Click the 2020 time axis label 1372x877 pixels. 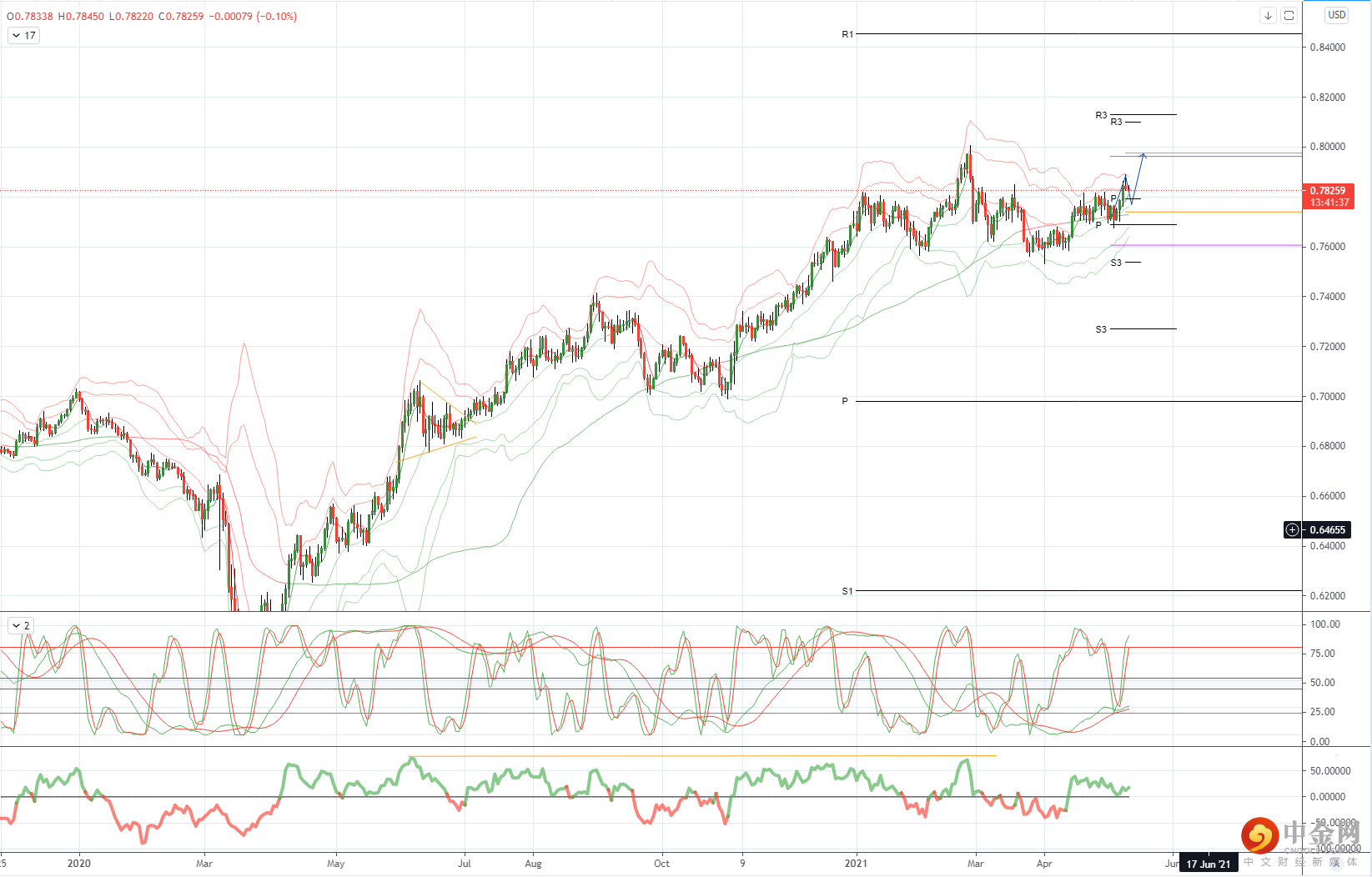[79, 864]
